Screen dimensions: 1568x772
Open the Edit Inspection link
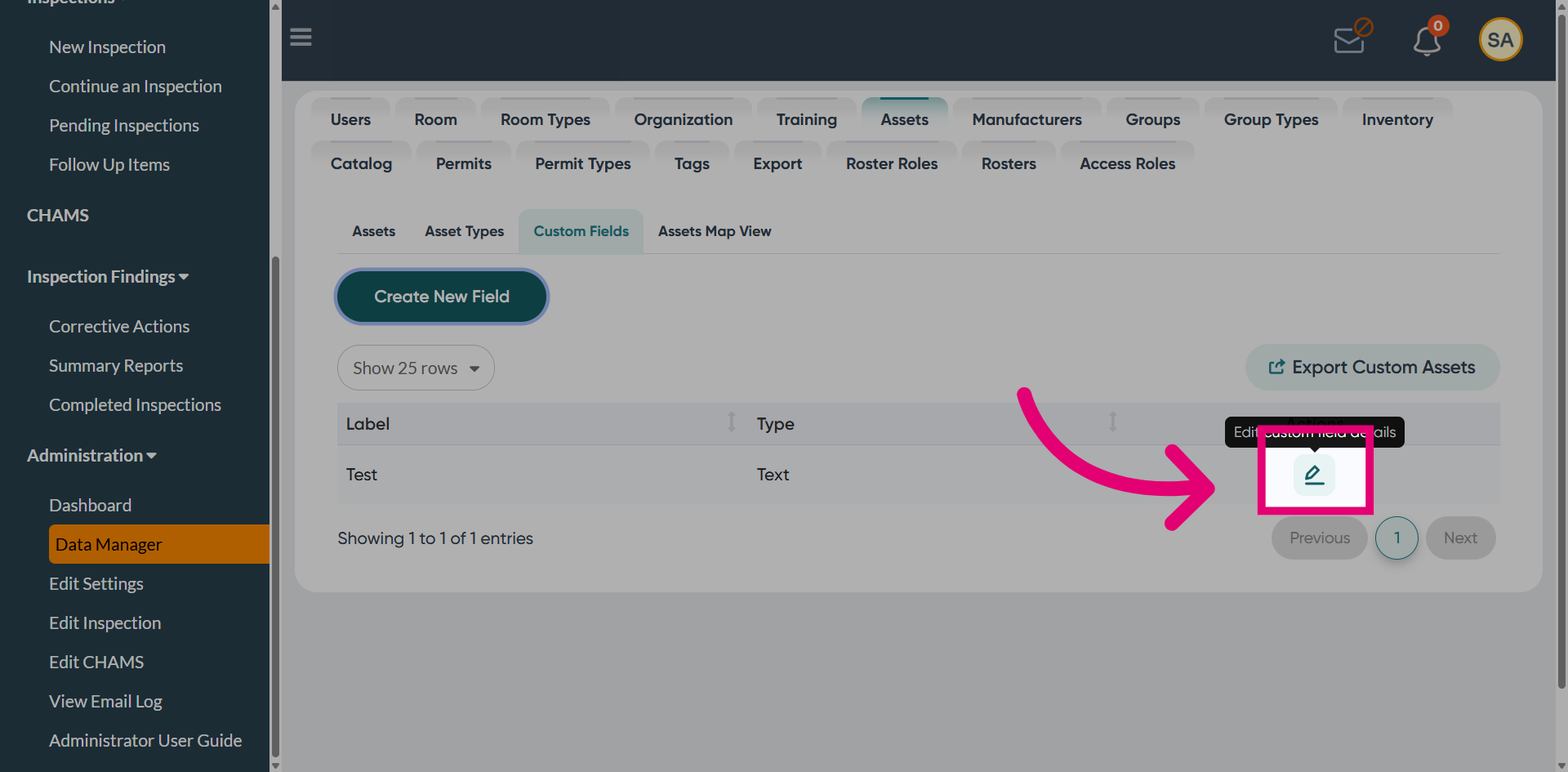pos(105,623)
